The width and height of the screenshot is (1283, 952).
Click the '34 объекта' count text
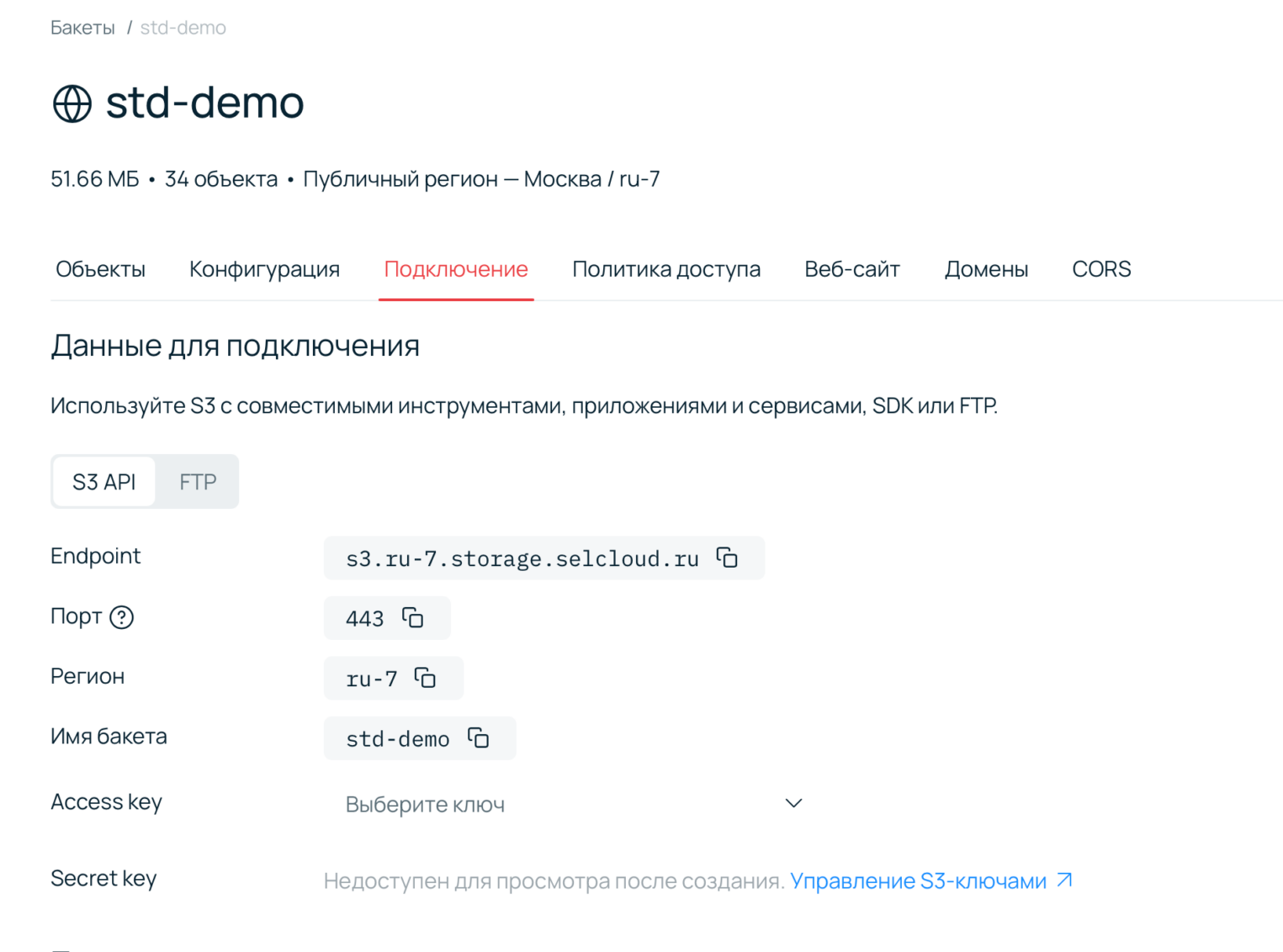(x=221, y=179)
